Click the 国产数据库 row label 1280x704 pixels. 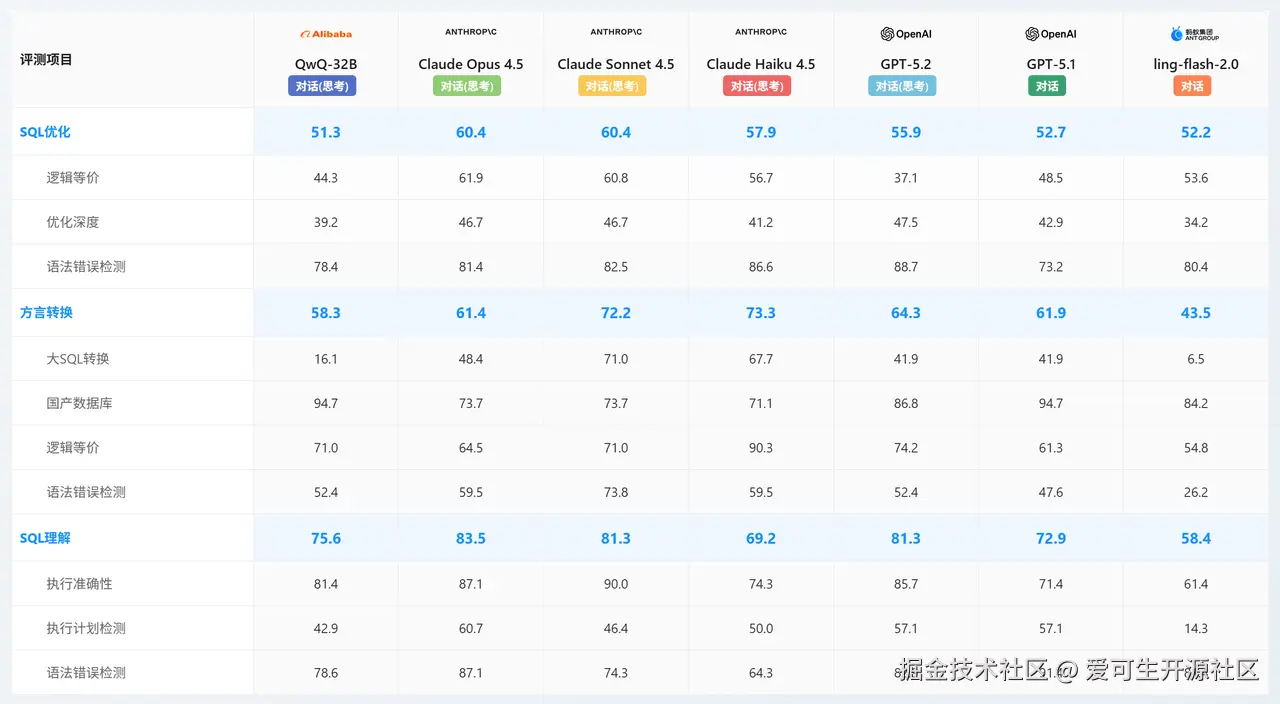point(79,403)
